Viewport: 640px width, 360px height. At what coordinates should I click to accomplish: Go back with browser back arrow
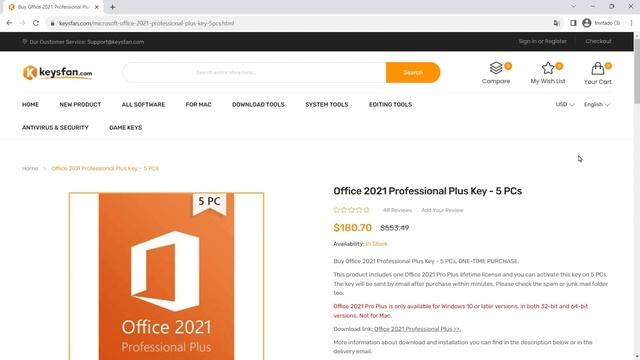point(9,23)
